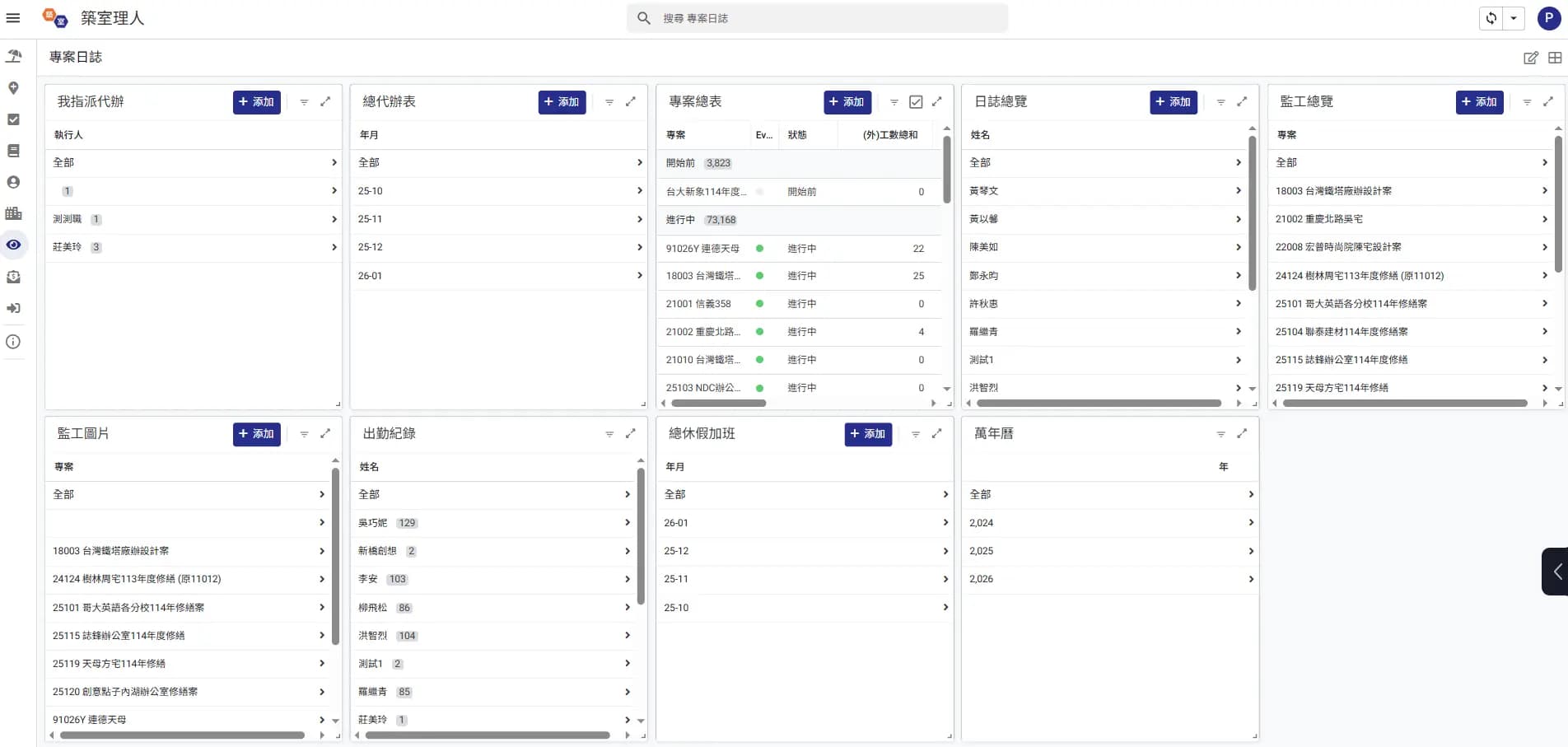This screenshot has width=1568, height=747.
Task: Click the checkmark tasks sidebar icon
Action: pos(13,119)
